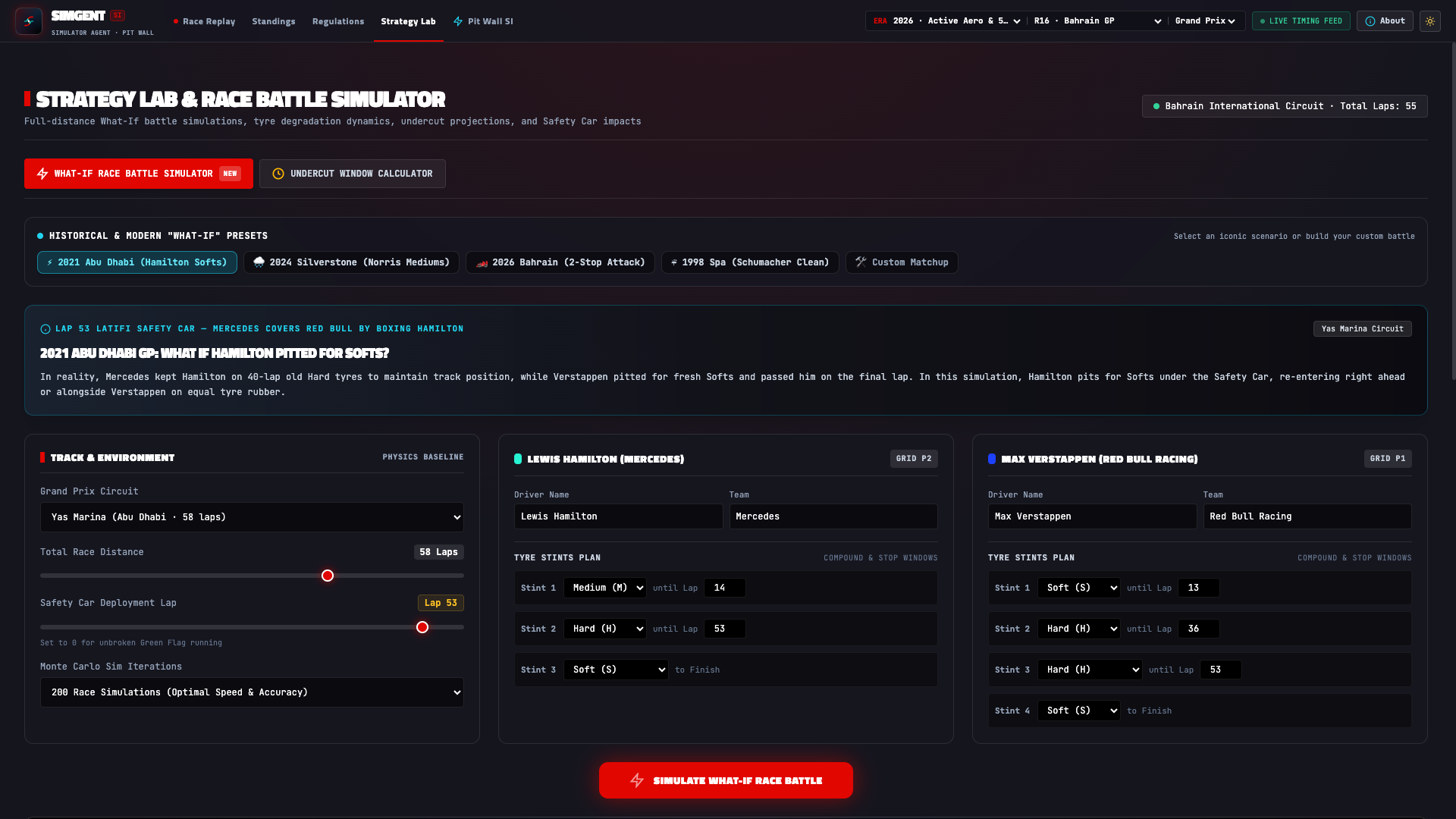This screenshot has width=1456, height=819.
Task: Click the Red Bull Racing team field
Action: pos(1307,516)
